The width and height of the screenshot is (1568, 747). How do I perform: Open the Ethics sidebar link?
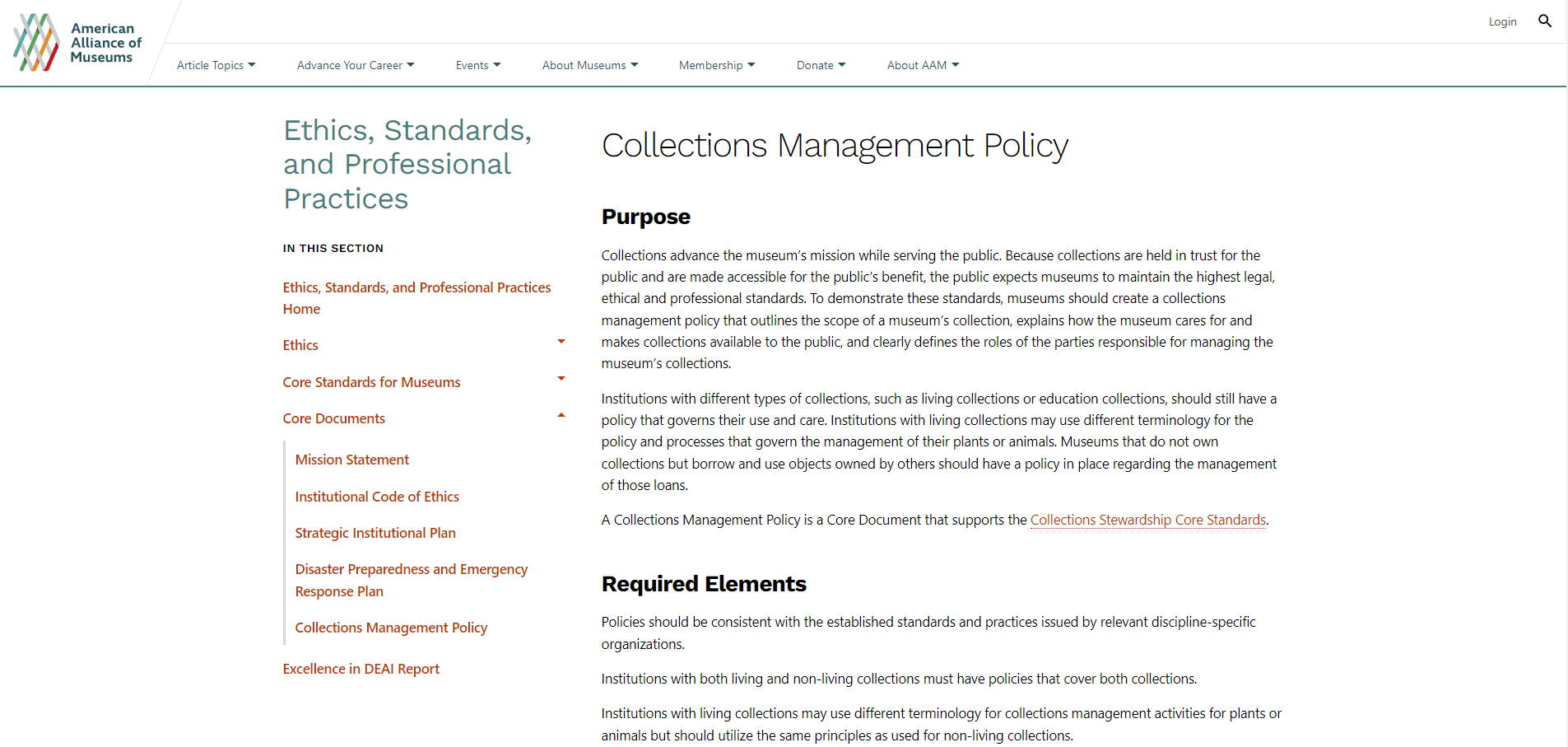coord(300,345)
